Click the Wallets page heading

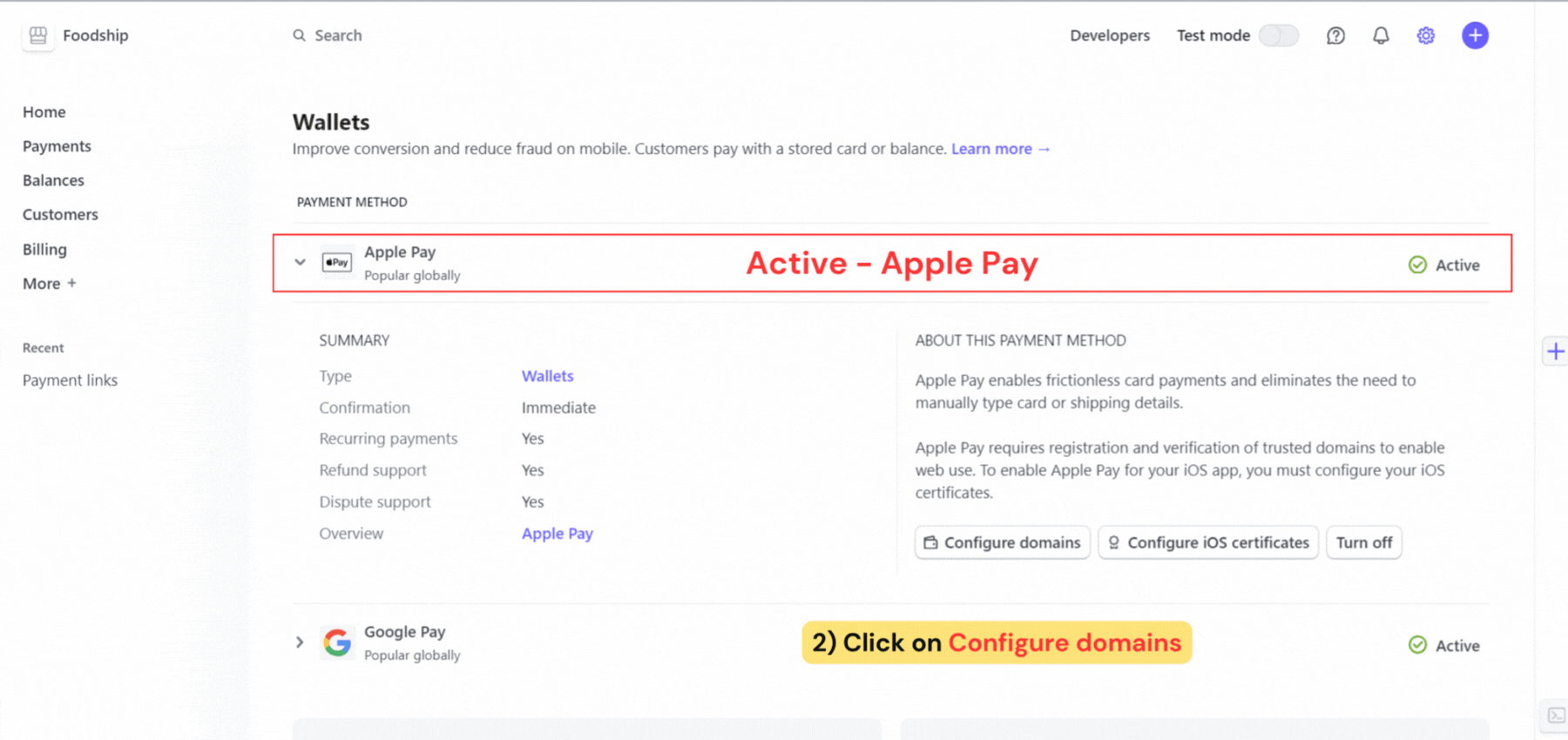tap(331, 122)
